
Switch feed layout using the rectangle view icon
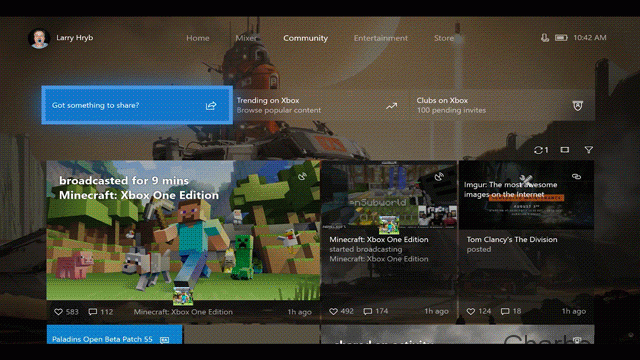(x=564, y=150)
